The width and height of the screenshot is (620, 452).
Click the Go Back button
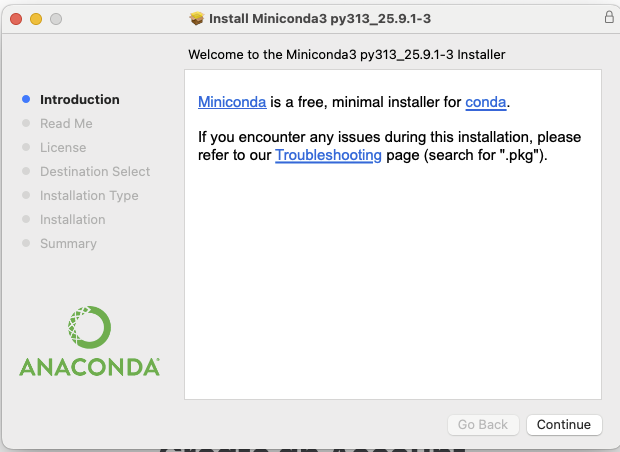coord(483,424)
